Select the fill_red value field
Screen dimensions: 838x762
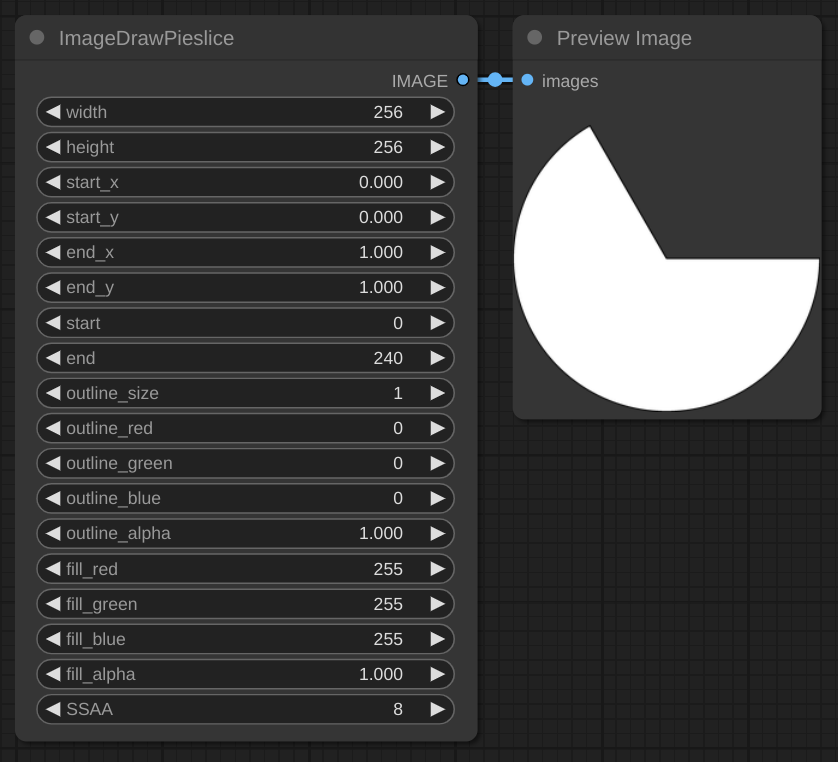coord(245,569)
